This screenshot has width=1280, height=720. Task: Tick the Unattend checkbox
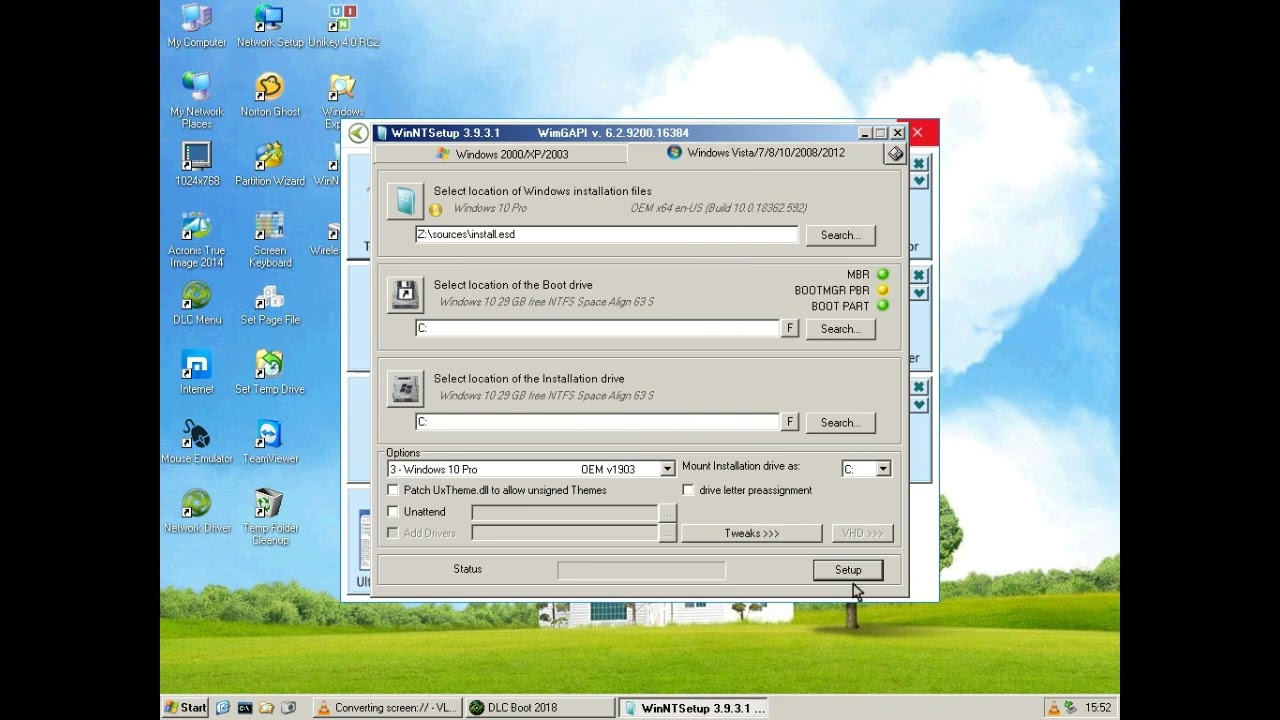[393, 512]
